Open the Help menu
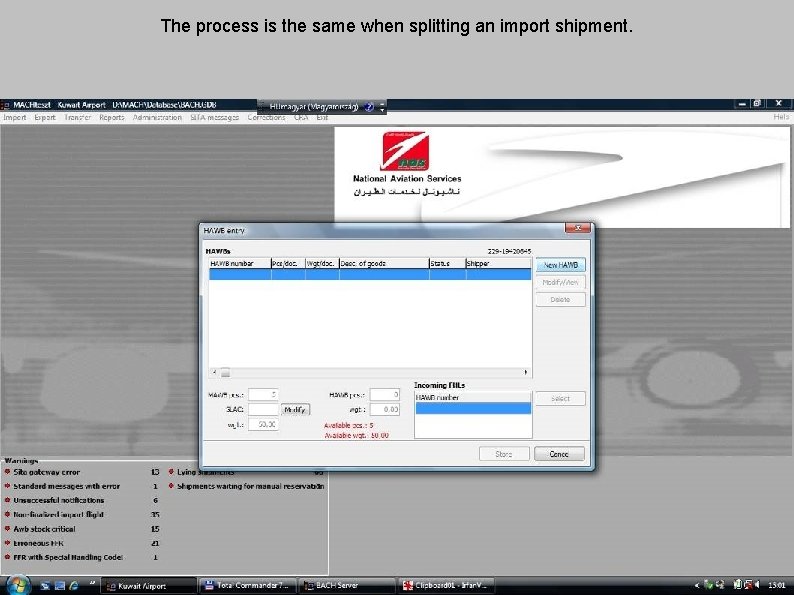Screen dimensions: 794x595 [781, 116]
